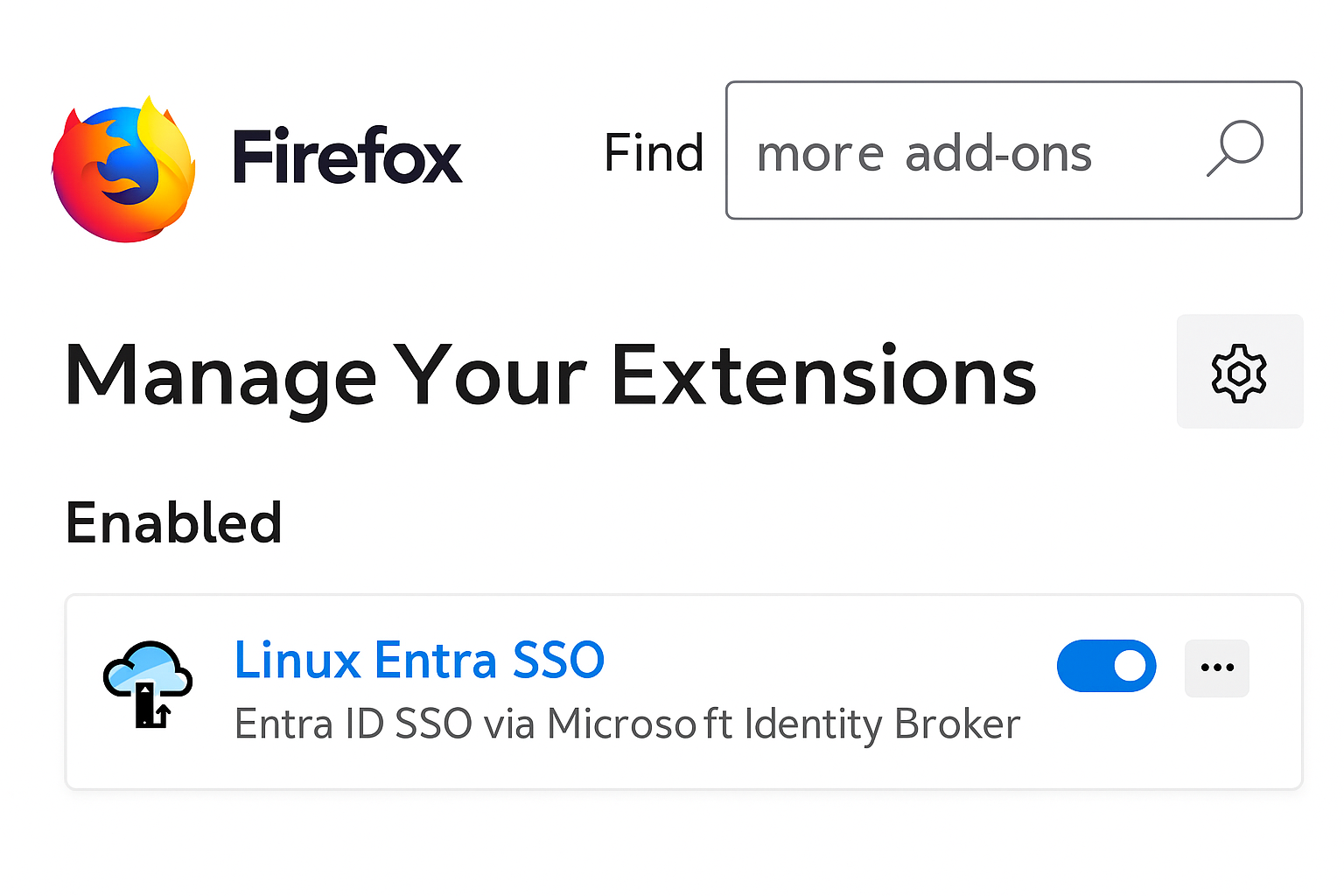Switch the blue enable toggle for the extension
The image size is (1344, 896).
(1106, 666)
